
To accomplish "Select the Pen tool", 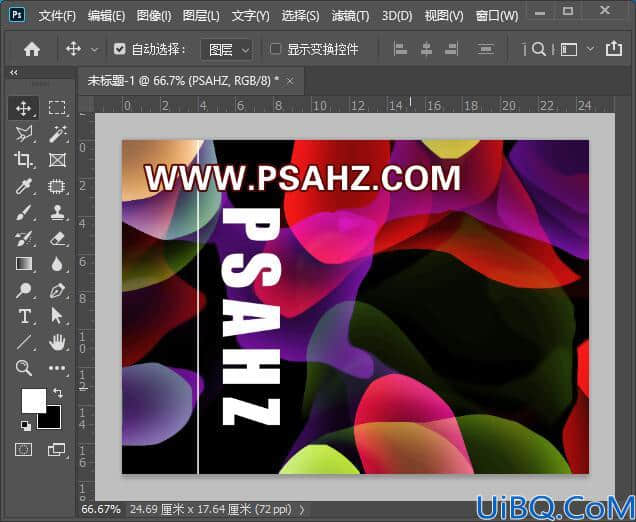I will pyautogui.click(x=57, y=291).
